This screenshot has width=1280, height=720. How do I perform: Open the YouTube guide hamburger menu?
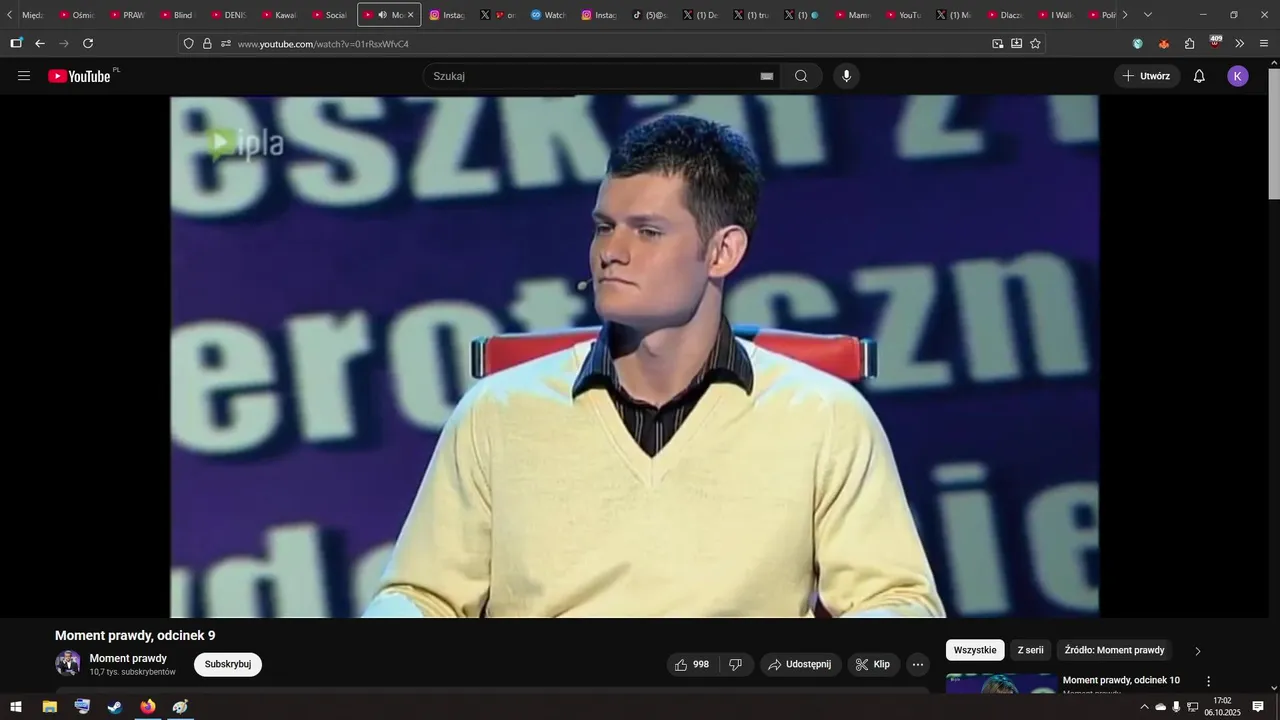point(24,76)
